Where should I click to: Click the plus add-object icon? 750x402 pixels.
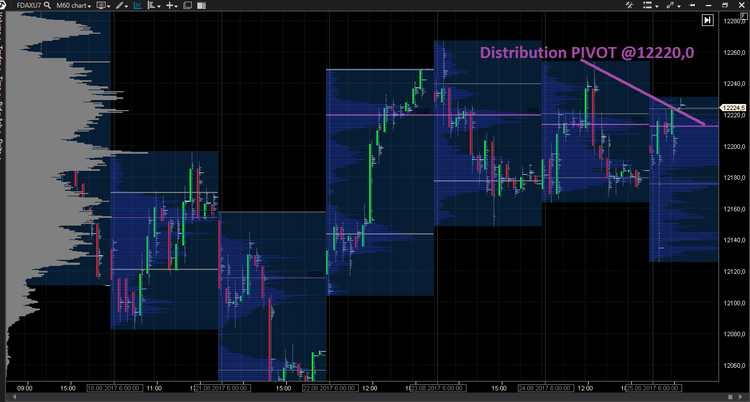pos(171,5)
